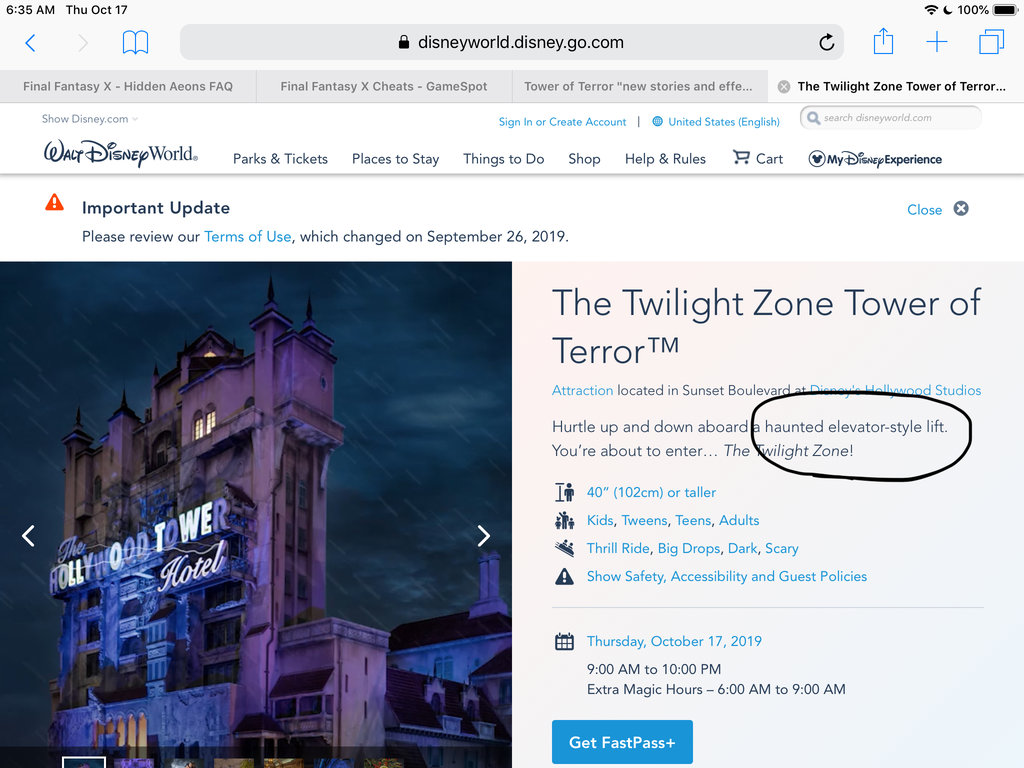Tap the Wi-Fi status icon
Image resolution: width=1024 pixels, height=768 pixels.
(x=931, y=10)
